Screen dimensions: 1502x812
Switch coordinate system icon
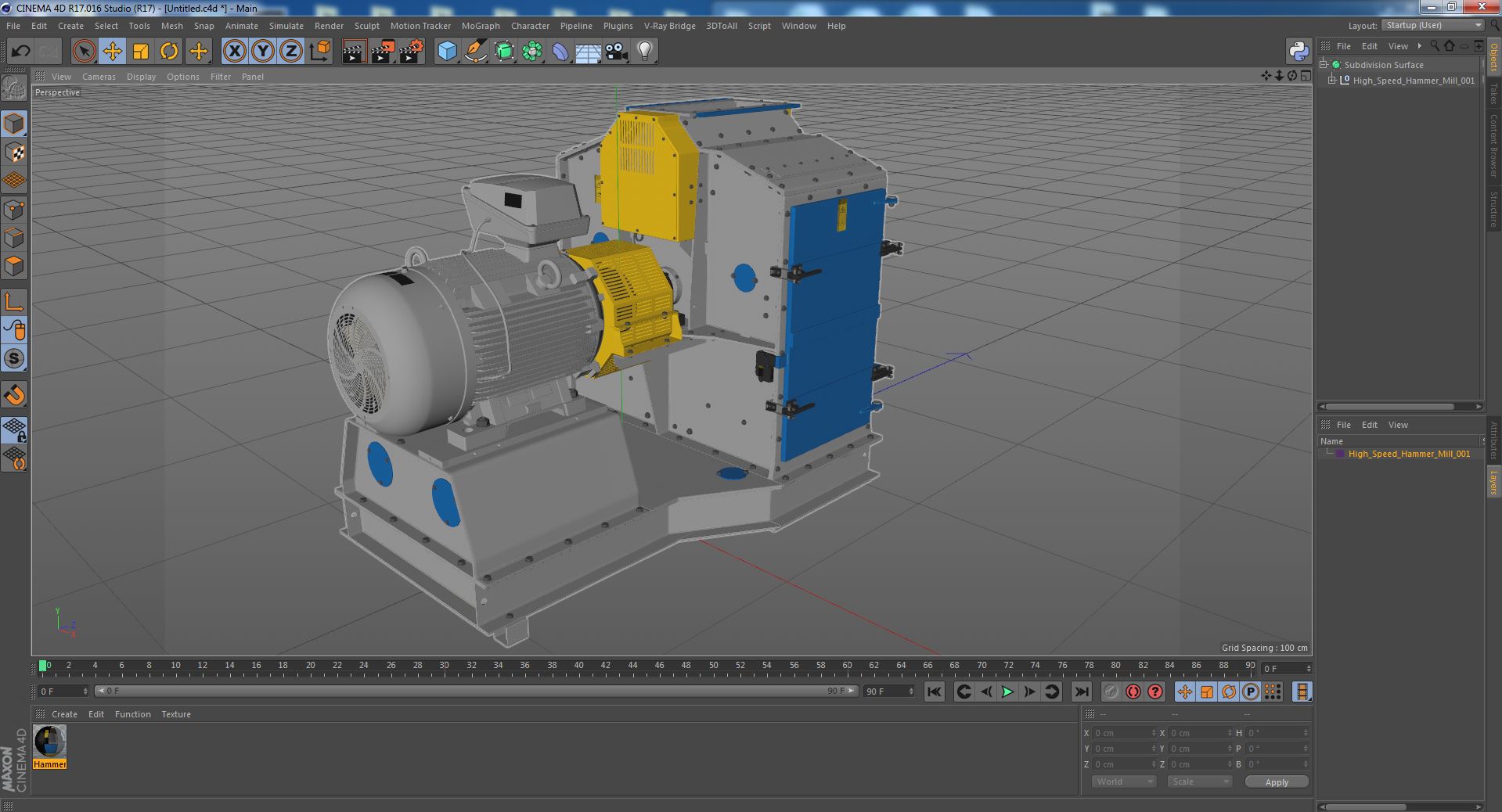tap(320, 52)
